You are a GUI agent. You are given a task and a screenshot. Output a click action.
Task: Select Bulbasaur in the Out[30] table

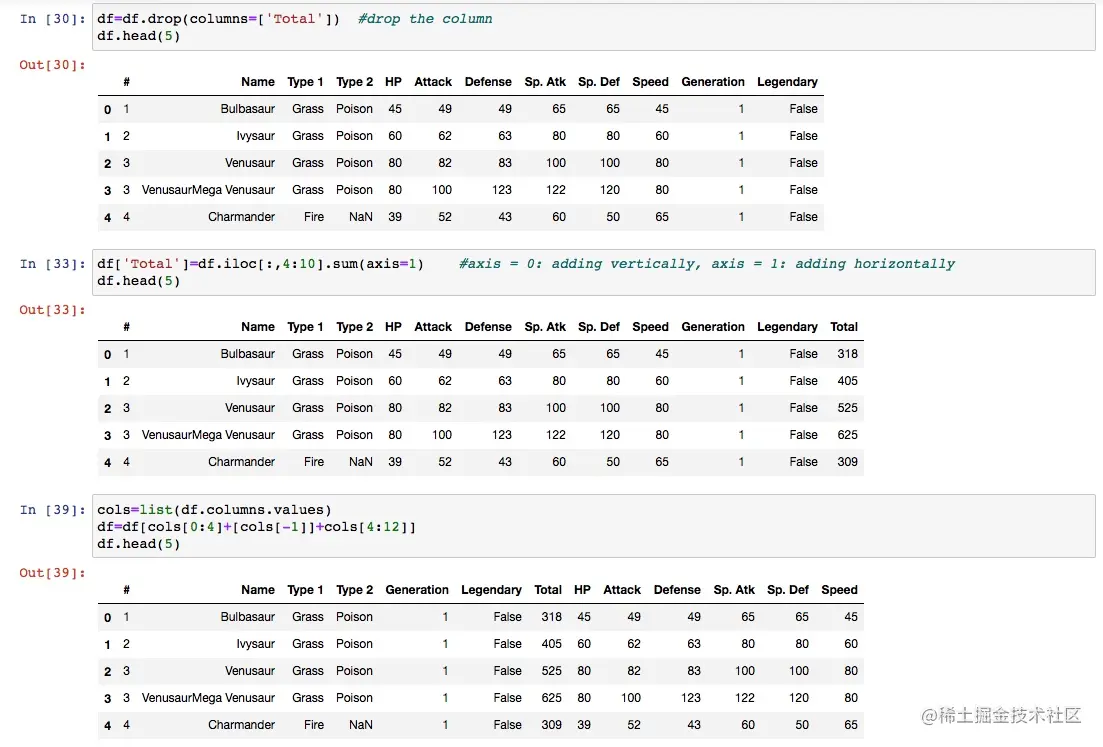[x=247, y=109]
